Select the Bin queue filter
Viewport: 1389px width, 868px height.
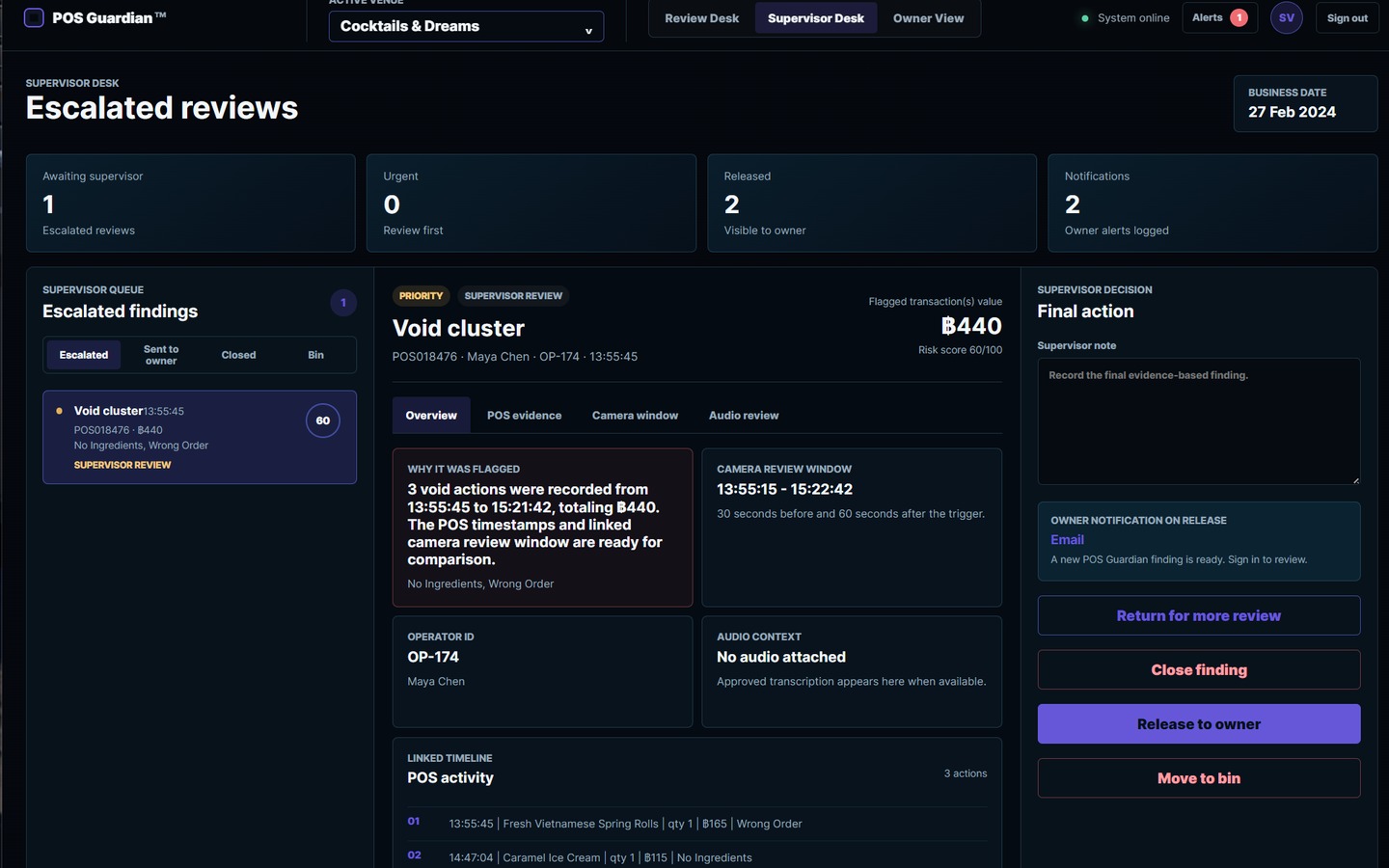pos(315,355)
